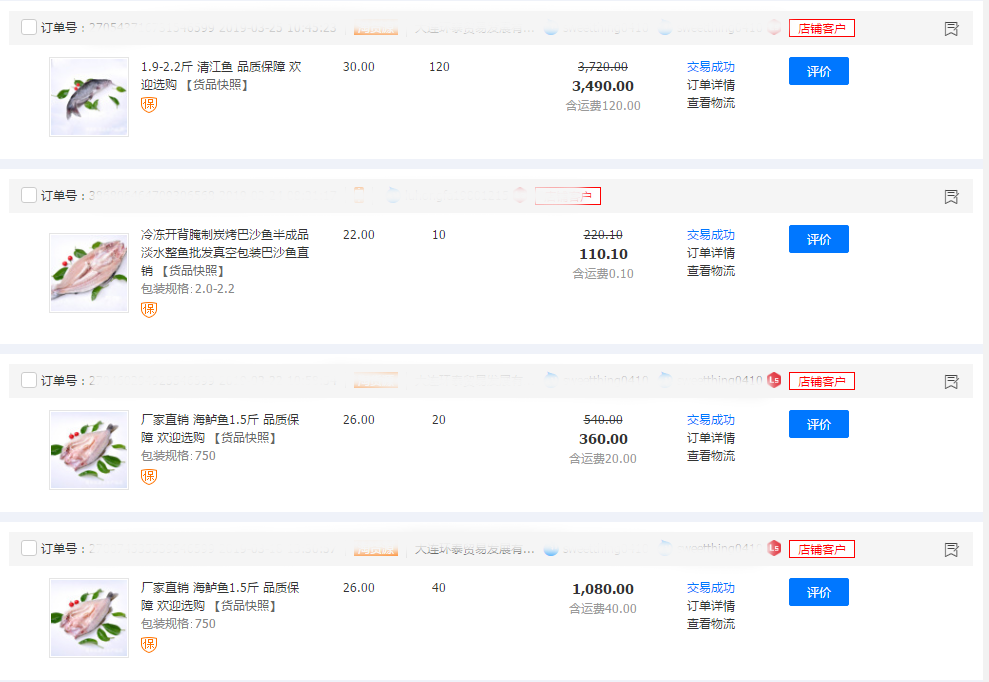Click the 保 guarantee badge under 巴沙鱼 item
The image size is (989, 682).
click(x=149, y=309)
